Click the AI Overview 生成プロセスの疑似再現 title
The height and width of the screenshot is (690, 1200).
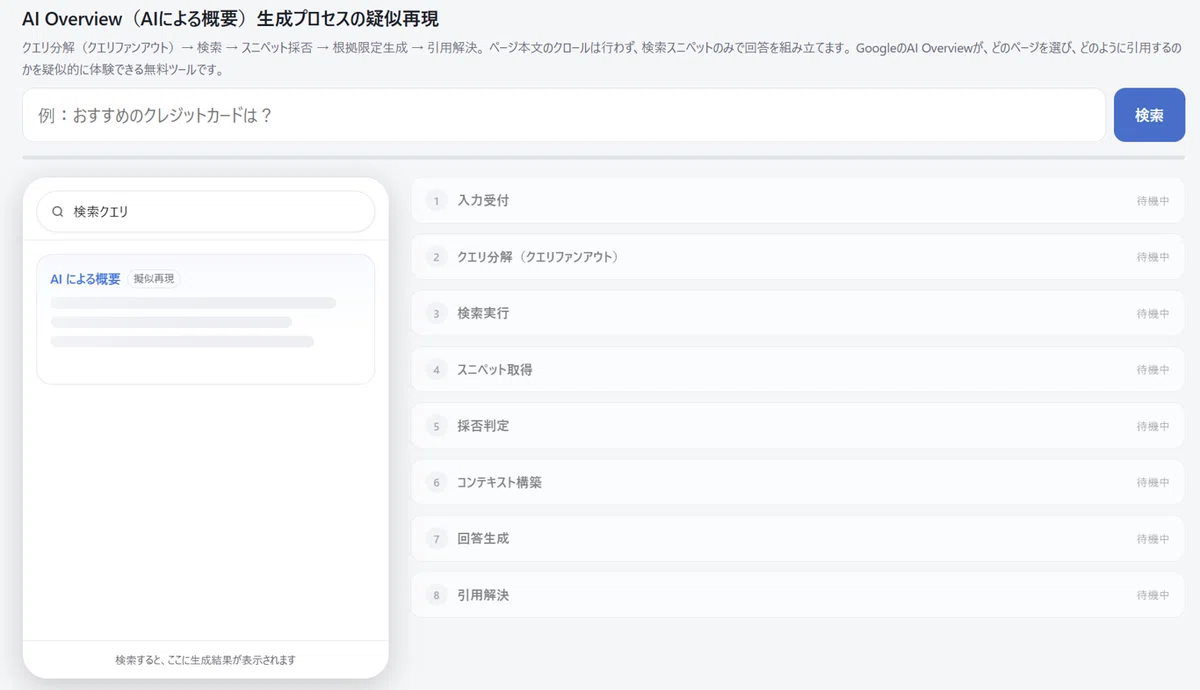(x=230, y=19)
